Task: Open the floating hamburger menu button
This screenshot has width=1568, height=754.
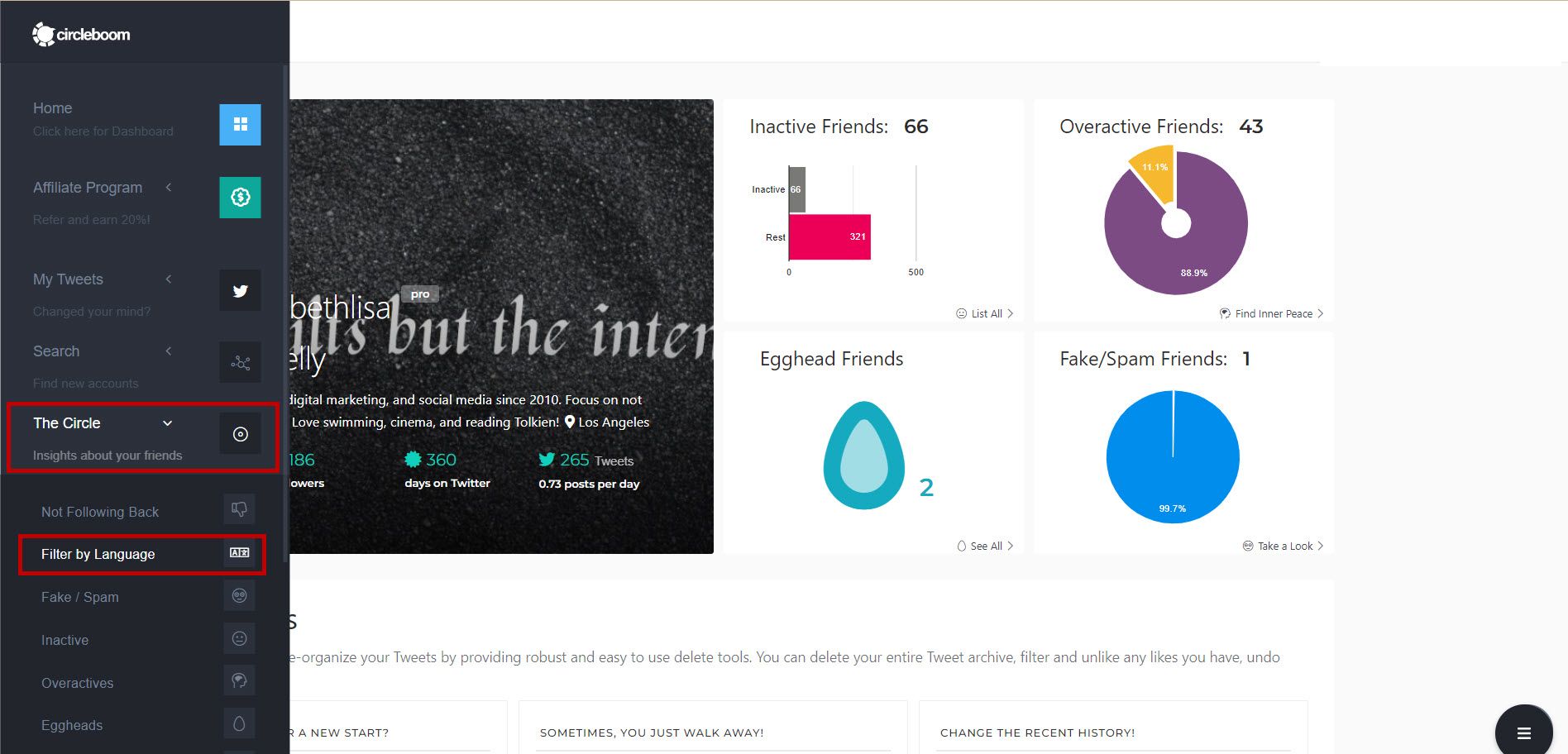Action: point(1523,733)
